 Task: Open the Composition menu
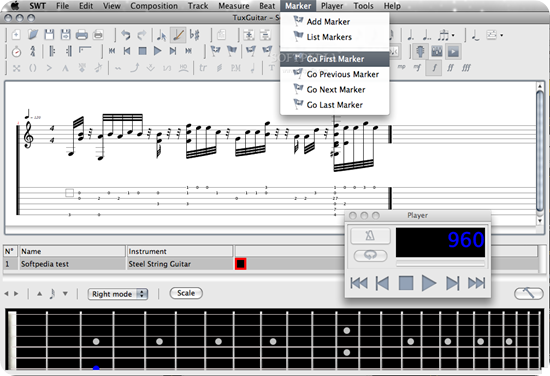(154, 6)
